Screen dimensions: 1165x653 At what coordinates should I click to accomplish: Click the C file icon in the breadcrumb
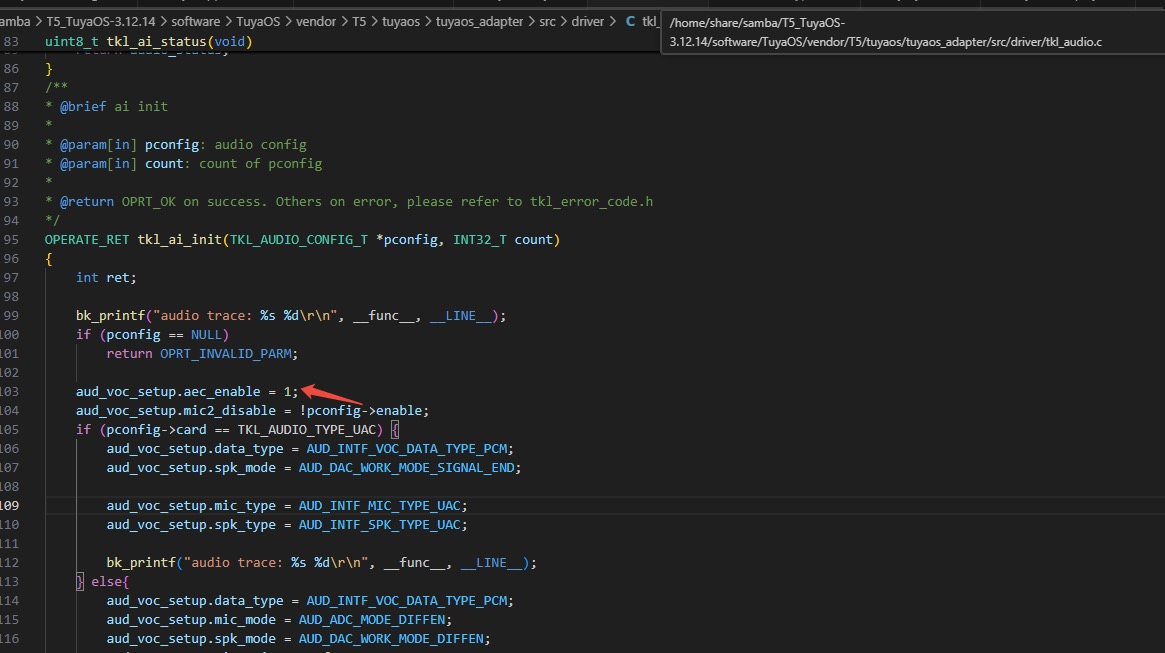coord(630,21)
